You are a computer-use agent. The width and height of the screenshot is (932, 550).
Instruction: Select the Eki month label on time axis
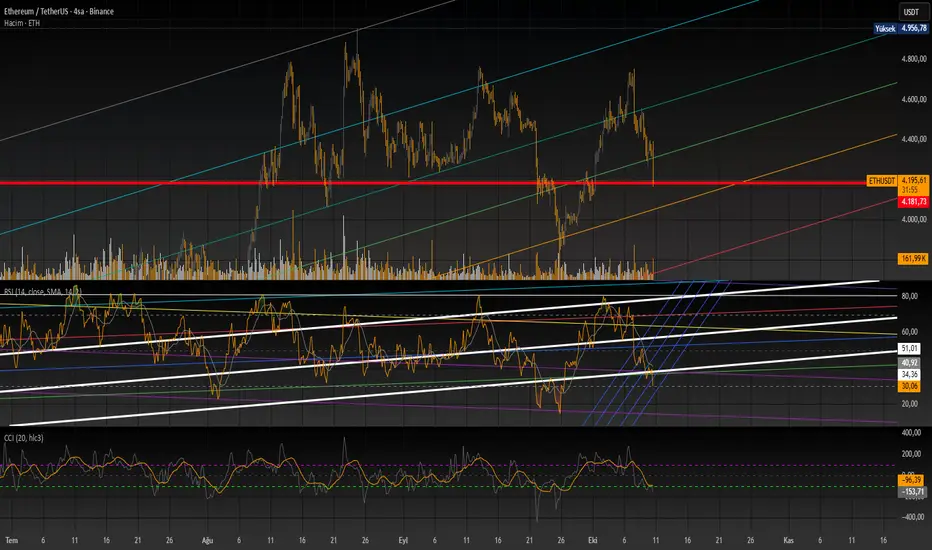[x=592, y=540]
